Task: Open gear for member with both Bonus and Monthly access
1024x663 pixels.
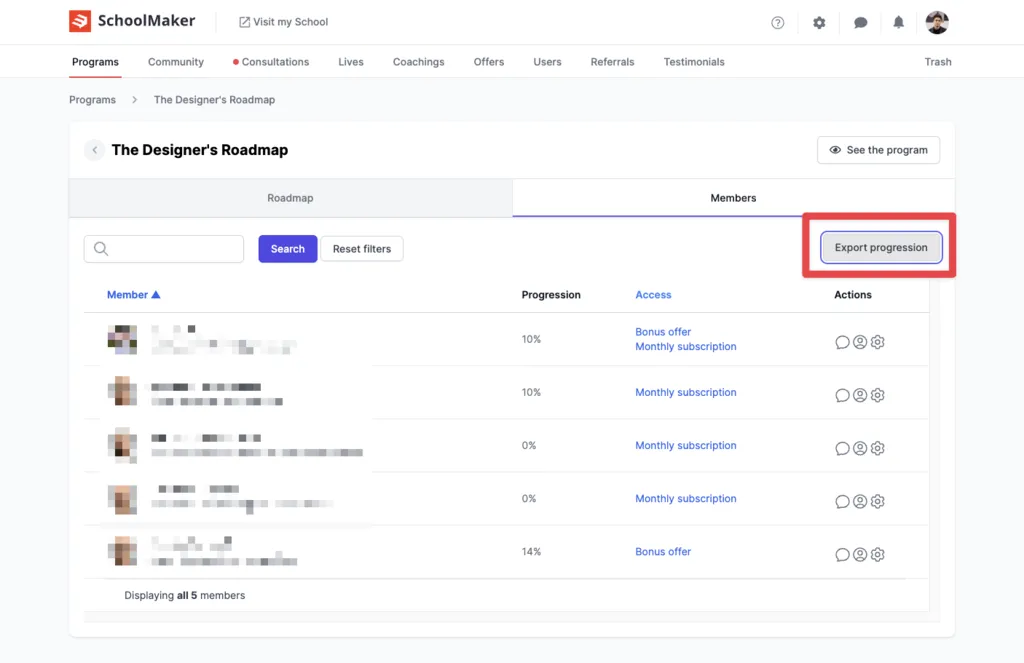Action: (x=878, y=342)
